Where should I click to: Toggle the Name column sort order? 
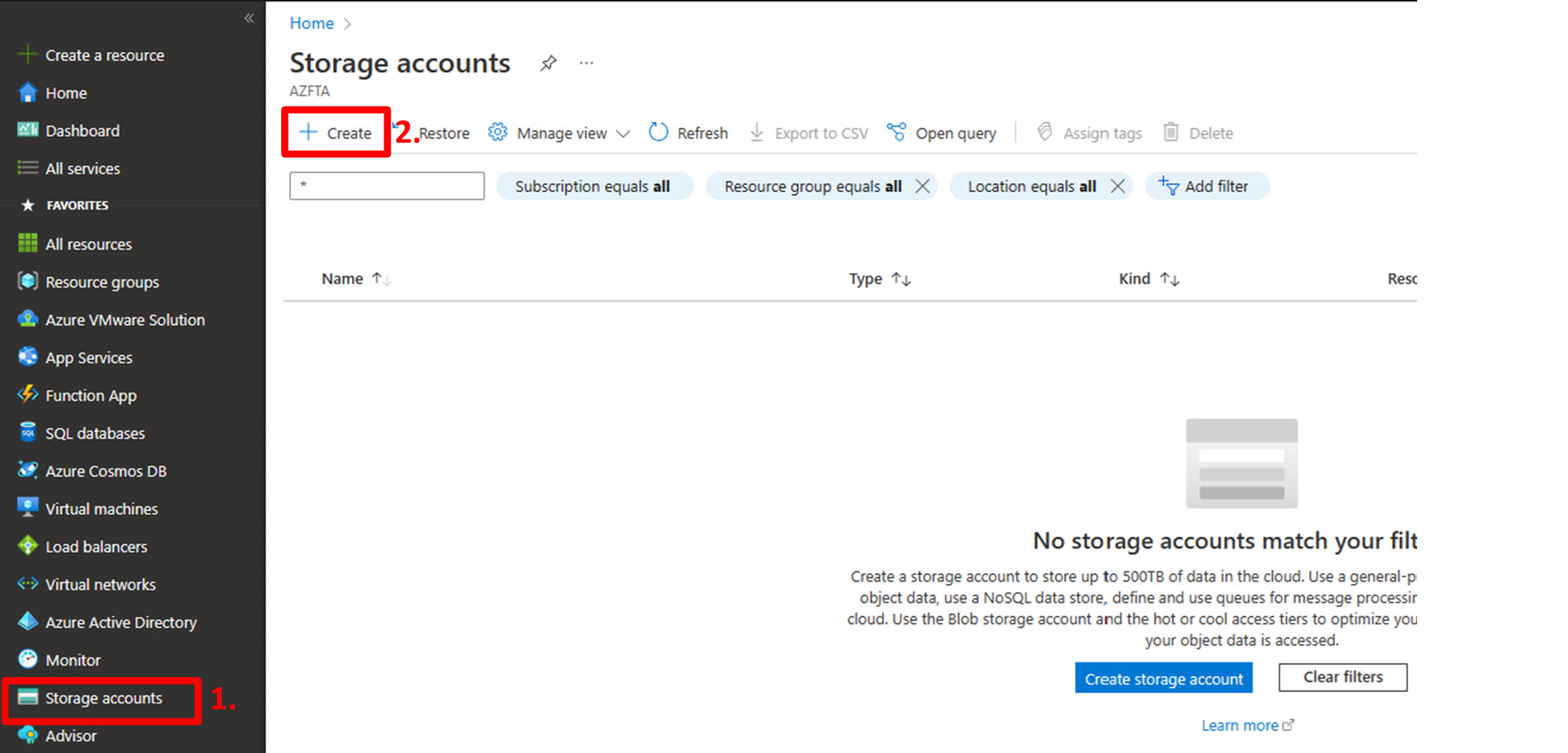[382, 278]
